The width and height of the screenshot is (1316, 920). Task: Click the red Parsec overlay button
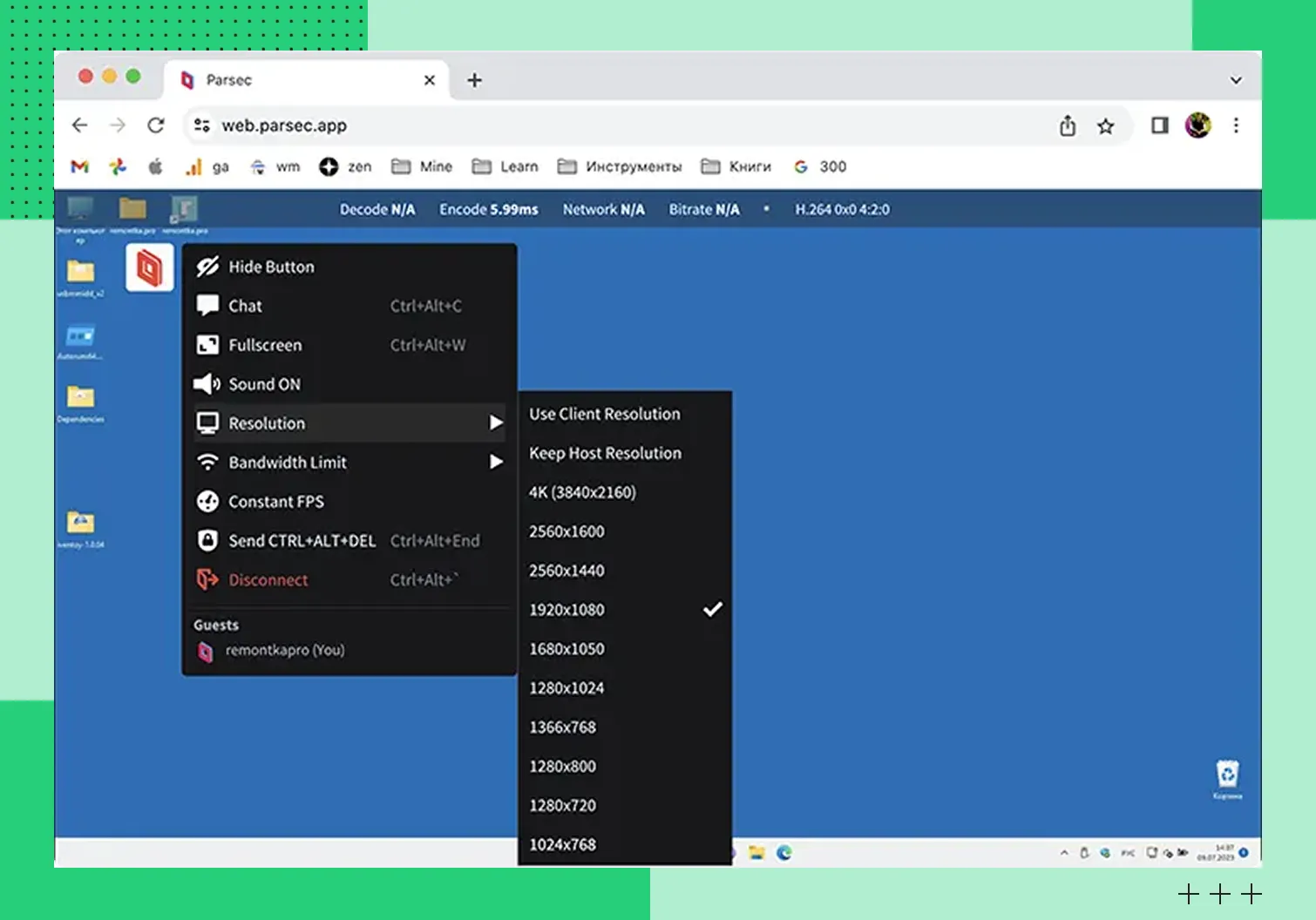149,267
